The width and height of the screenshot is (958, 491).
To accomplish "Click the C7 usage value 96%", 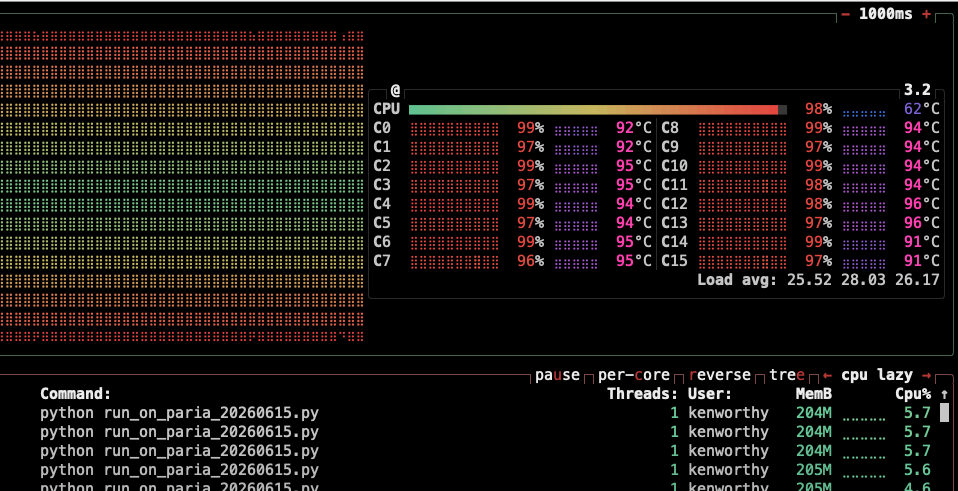I will coord(530,261).
